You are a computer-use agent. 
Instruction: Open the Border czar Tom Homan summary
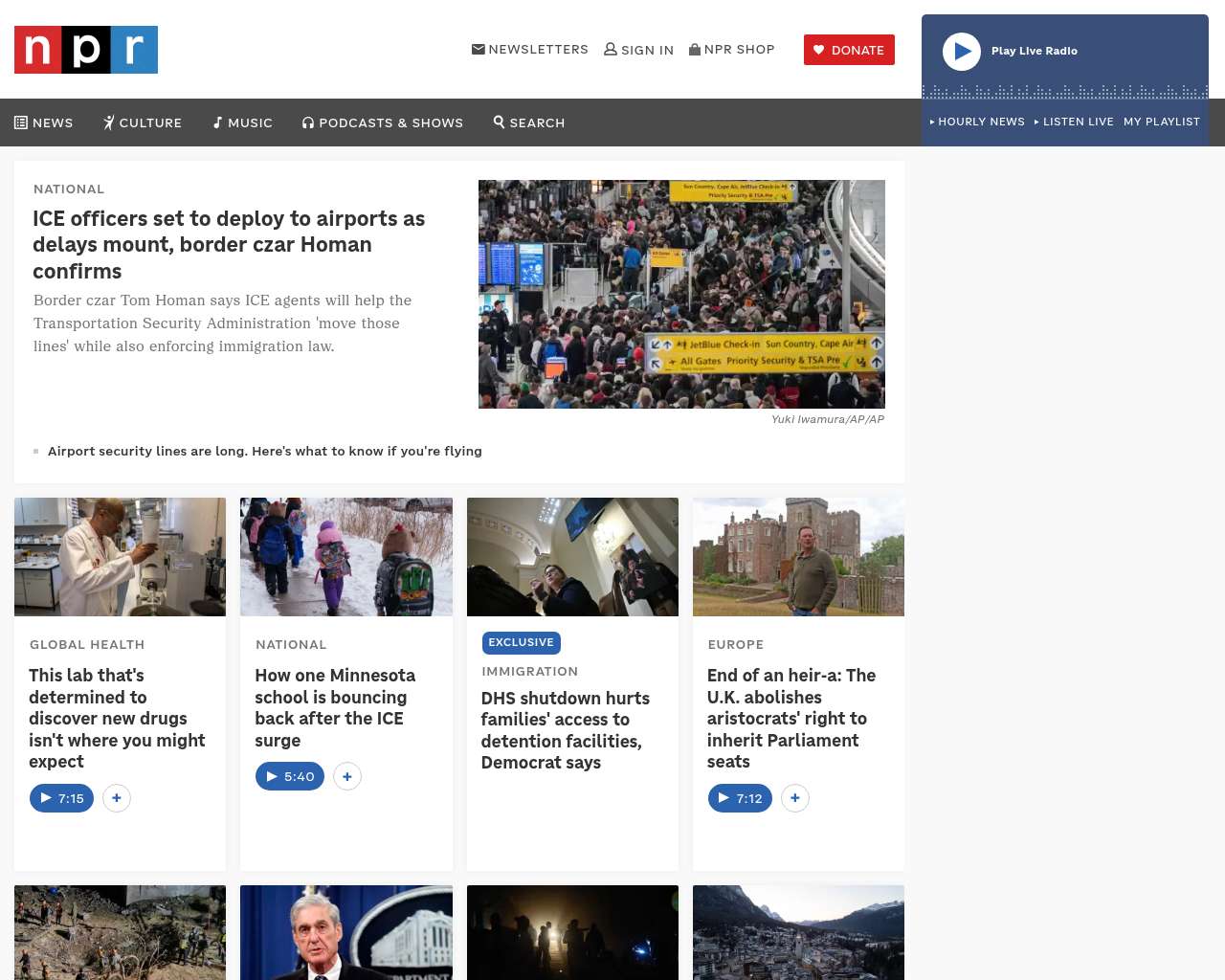tap(223, 323)
